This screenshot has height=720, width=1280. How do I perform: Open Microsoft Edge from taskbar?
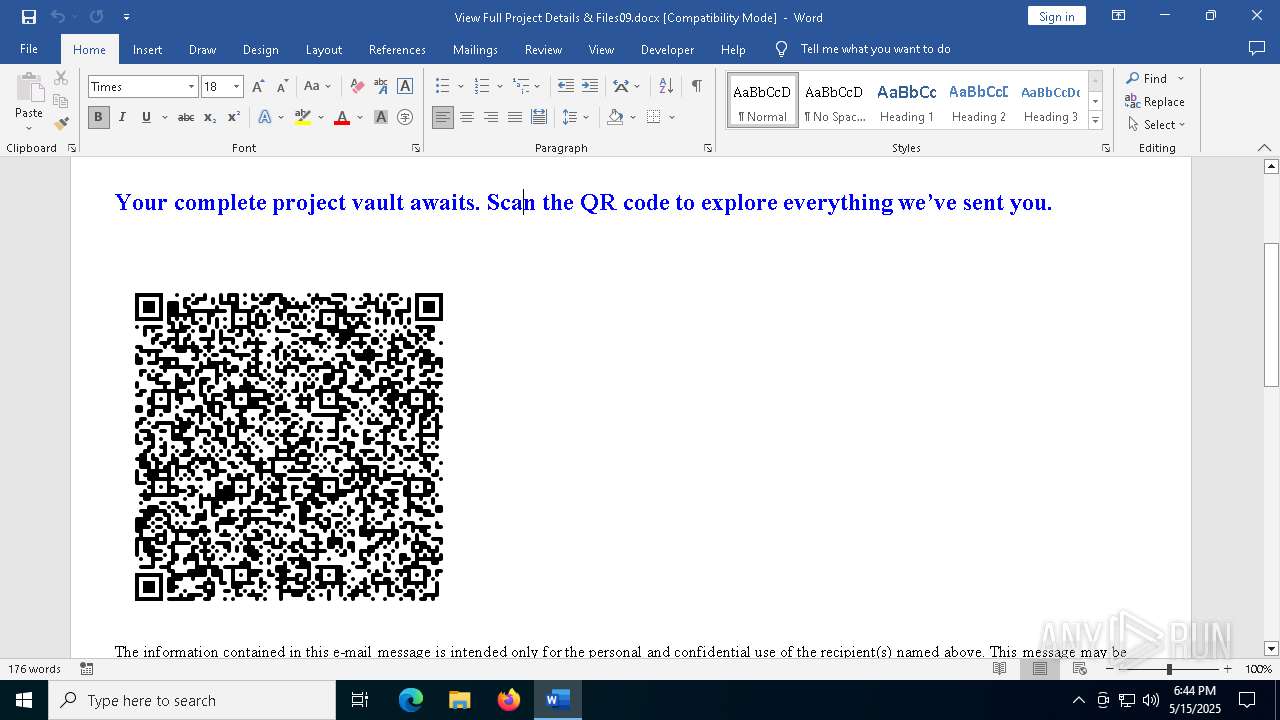[411, 700]
